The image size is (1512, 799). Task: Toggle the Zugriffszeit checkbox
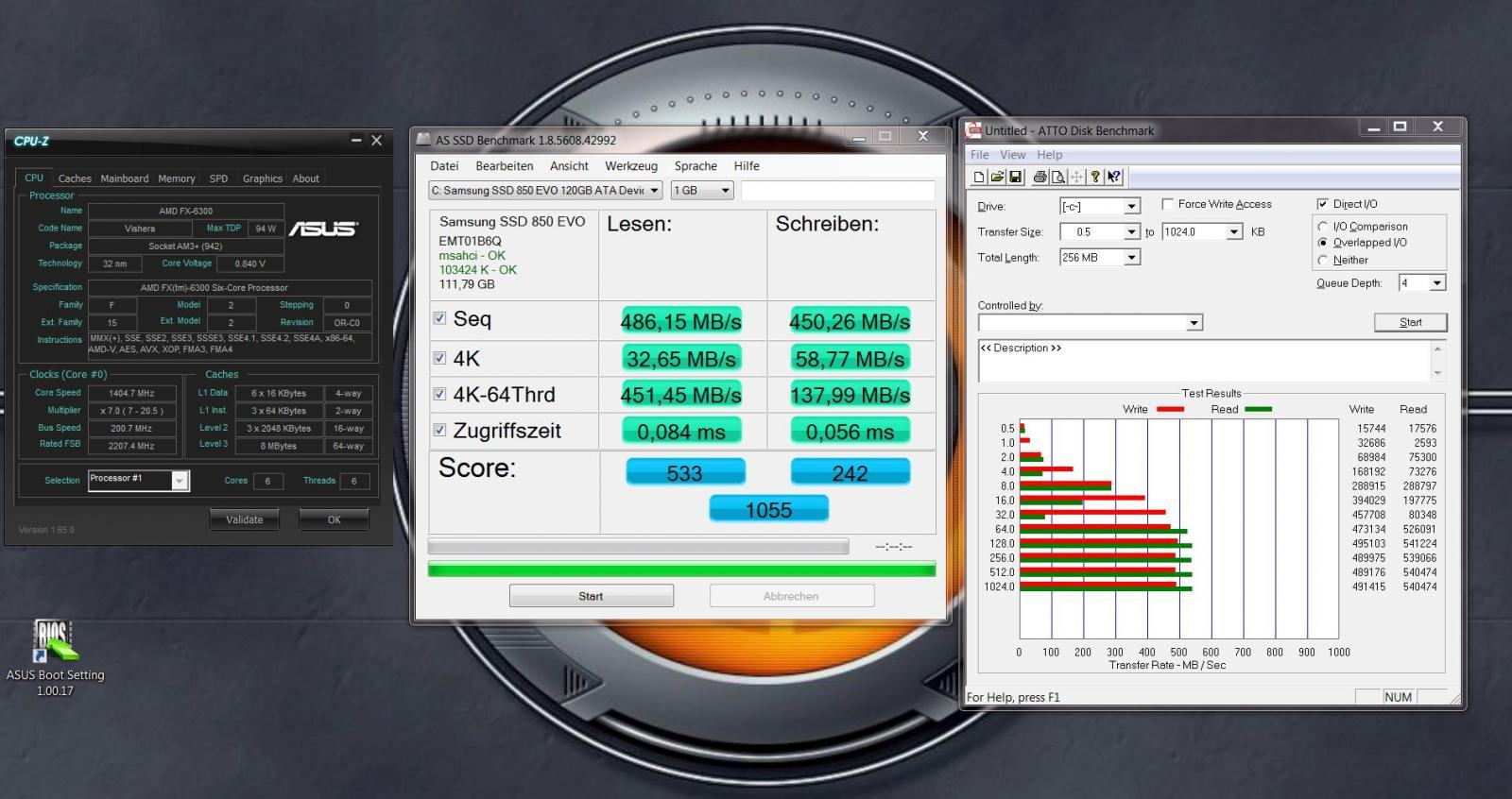pos(439,430)
